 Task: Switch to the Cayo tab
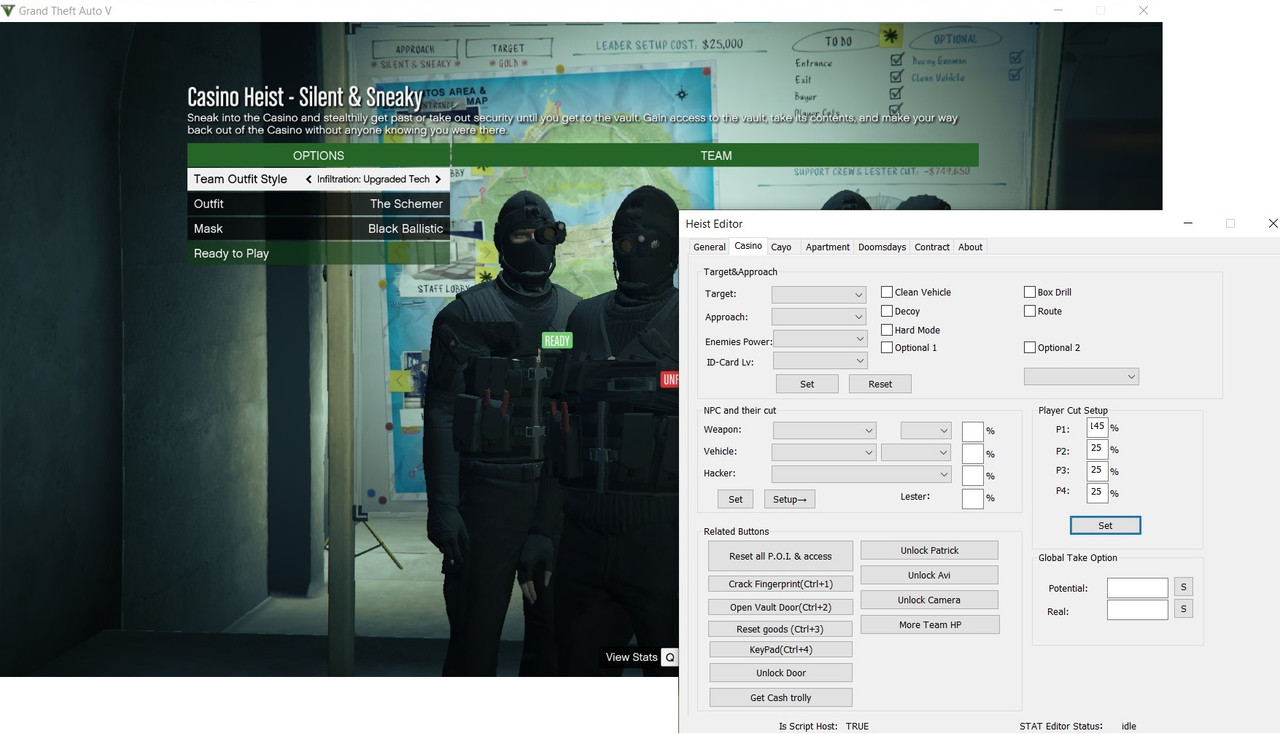(x=781, y=247)
